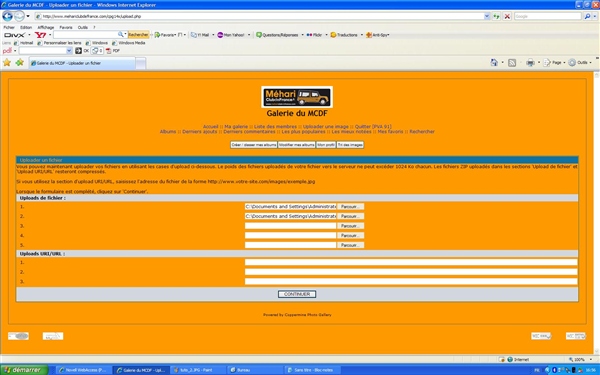Click the Google search box

548,16
